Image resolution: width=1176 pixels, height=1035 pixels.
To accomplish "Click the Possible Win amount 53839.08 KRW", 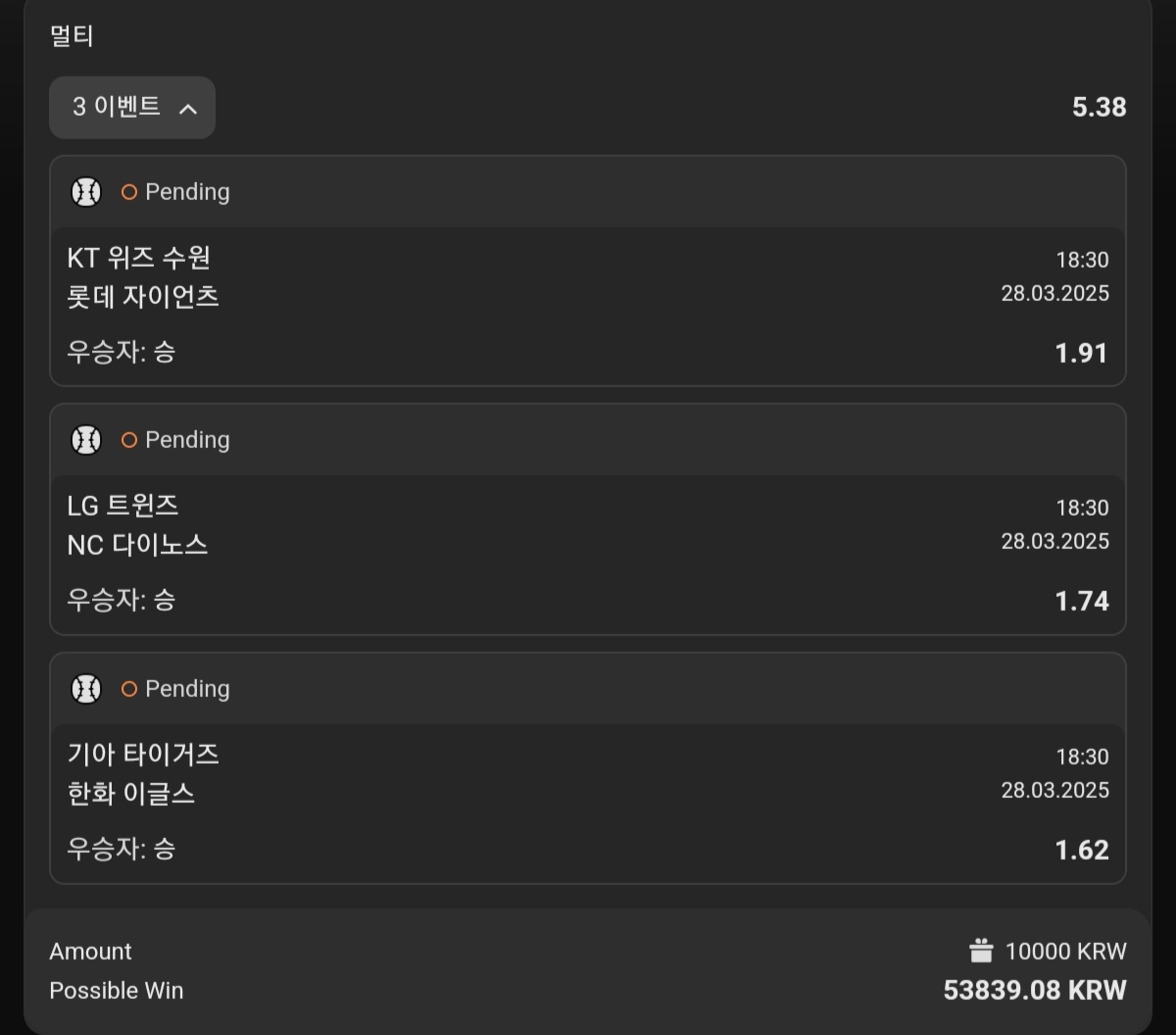I will pos(1035,991).
